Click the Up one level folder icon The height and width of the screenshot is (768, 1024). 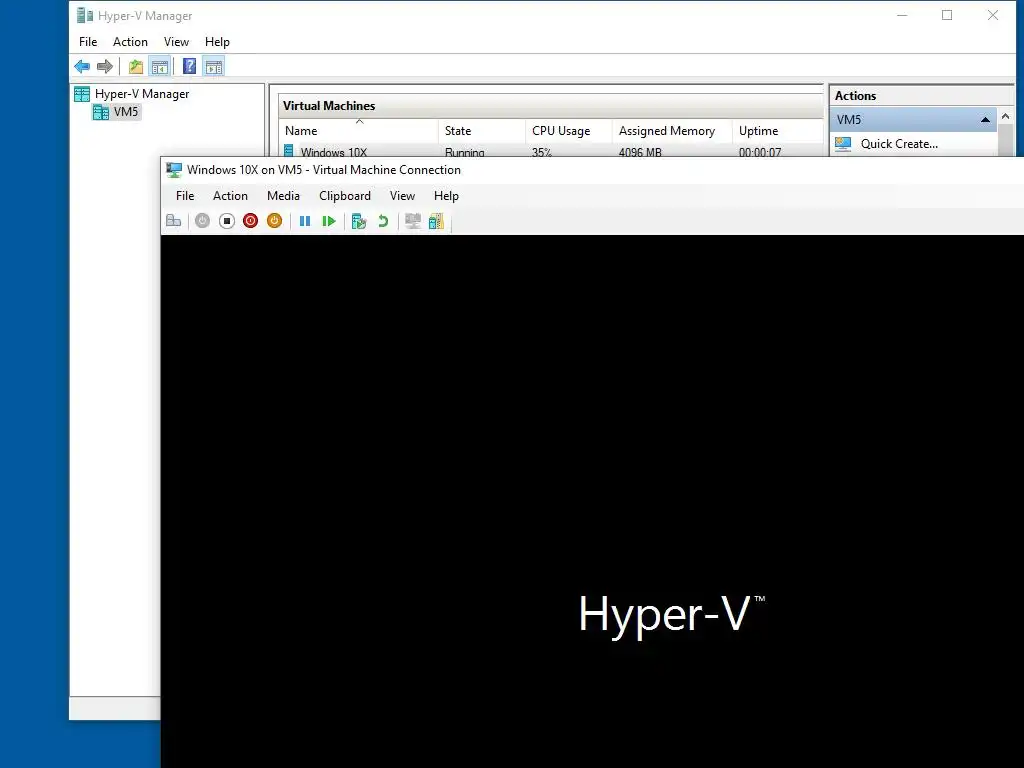[x=136, y=66]
